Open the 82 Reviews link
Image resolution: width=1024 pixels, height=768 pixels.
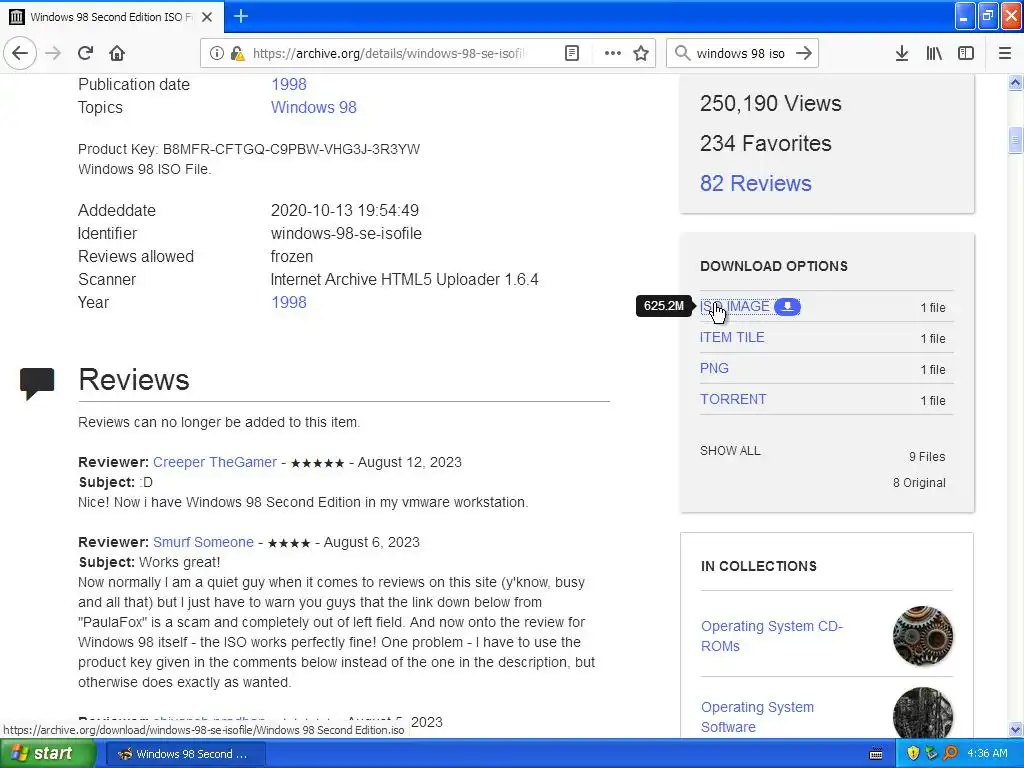point(756,184)
